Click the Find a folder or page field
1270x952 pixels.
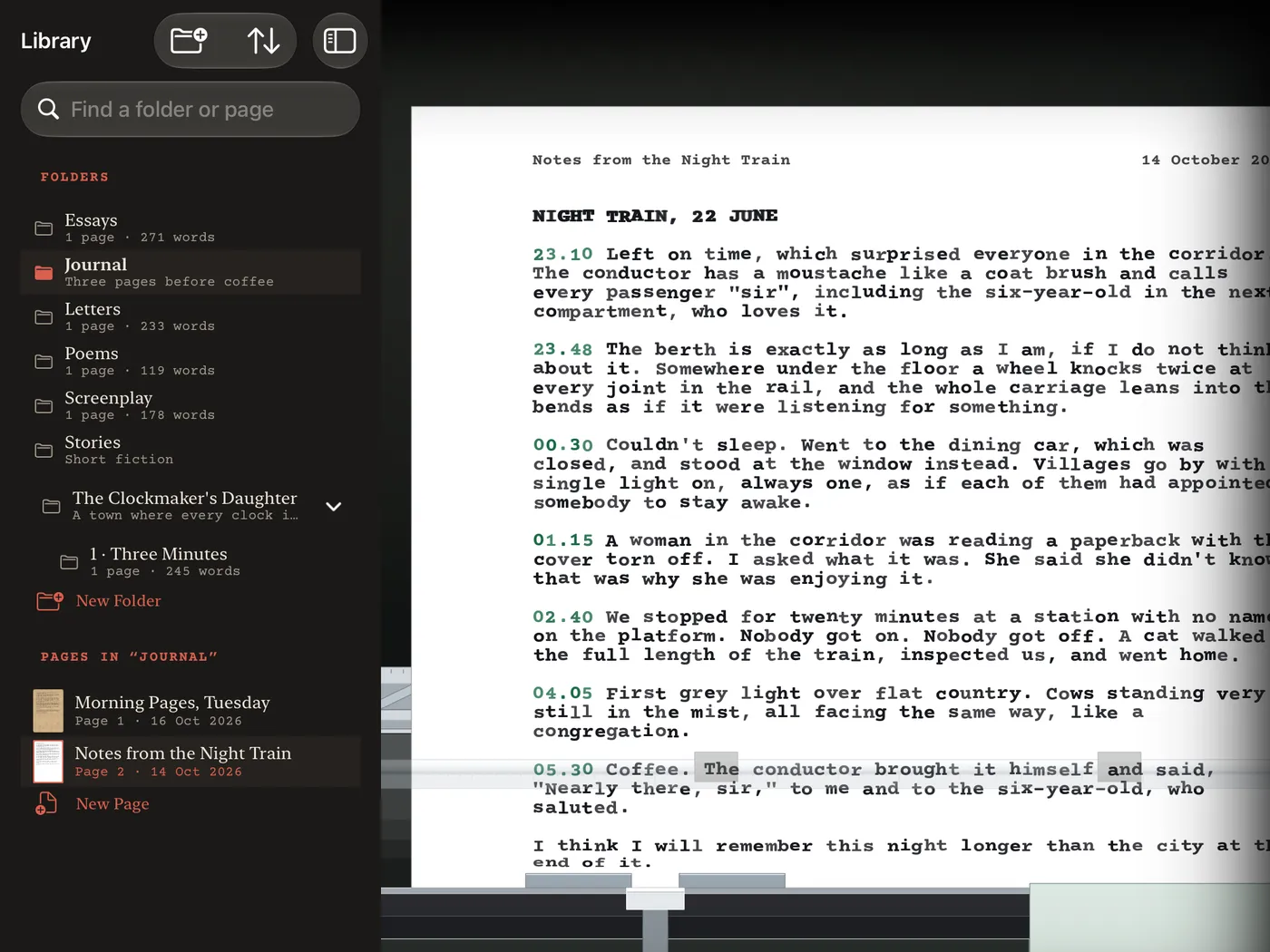(x=190, y=110)
